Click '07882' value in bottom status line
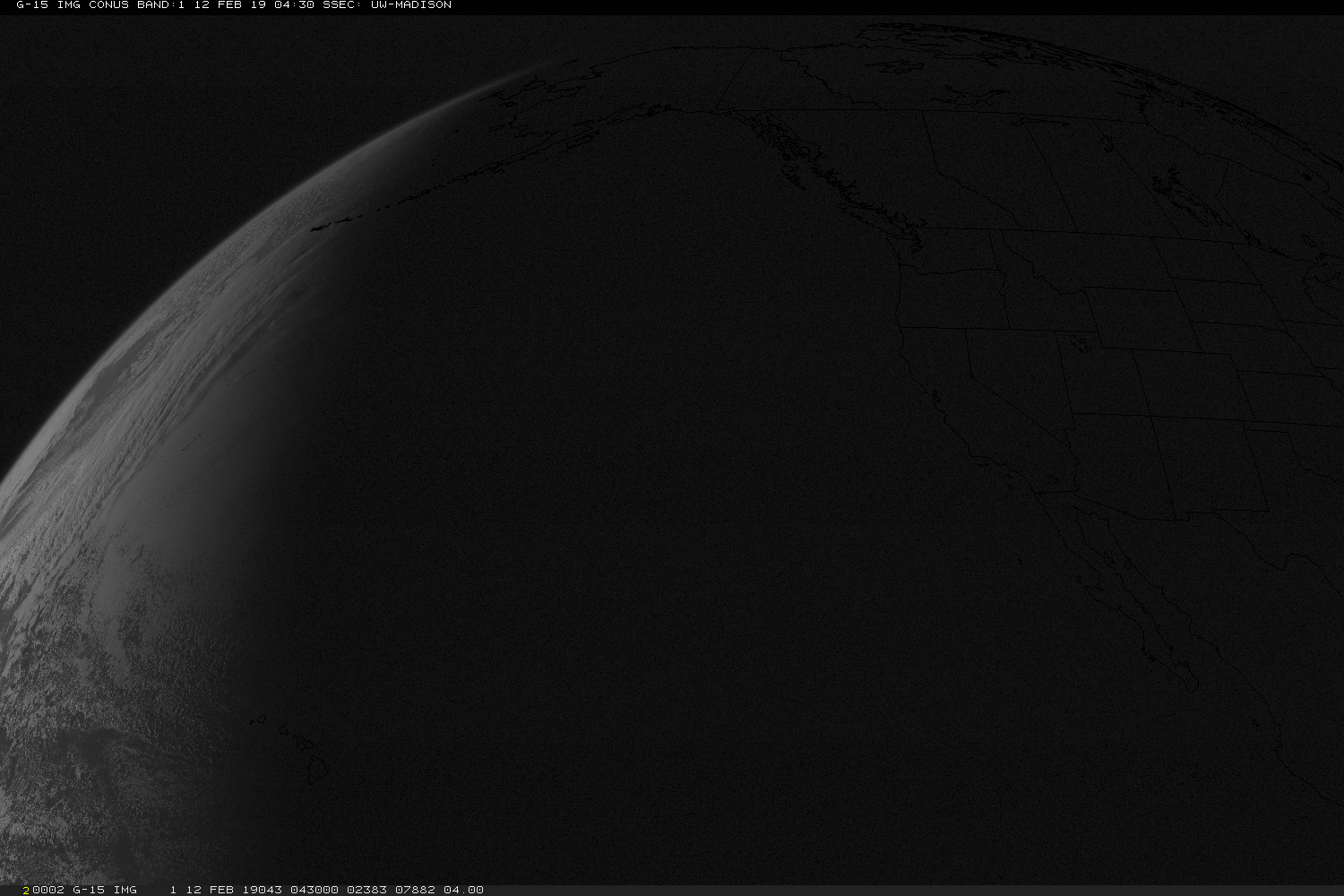The image size is (1344, 896). pyautogui.click(x=415, y=890)
